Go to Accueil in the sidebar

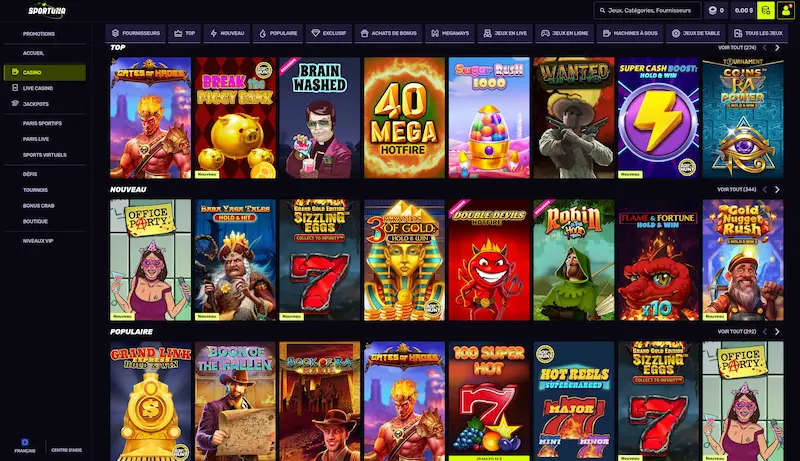(x=33, y=53)
